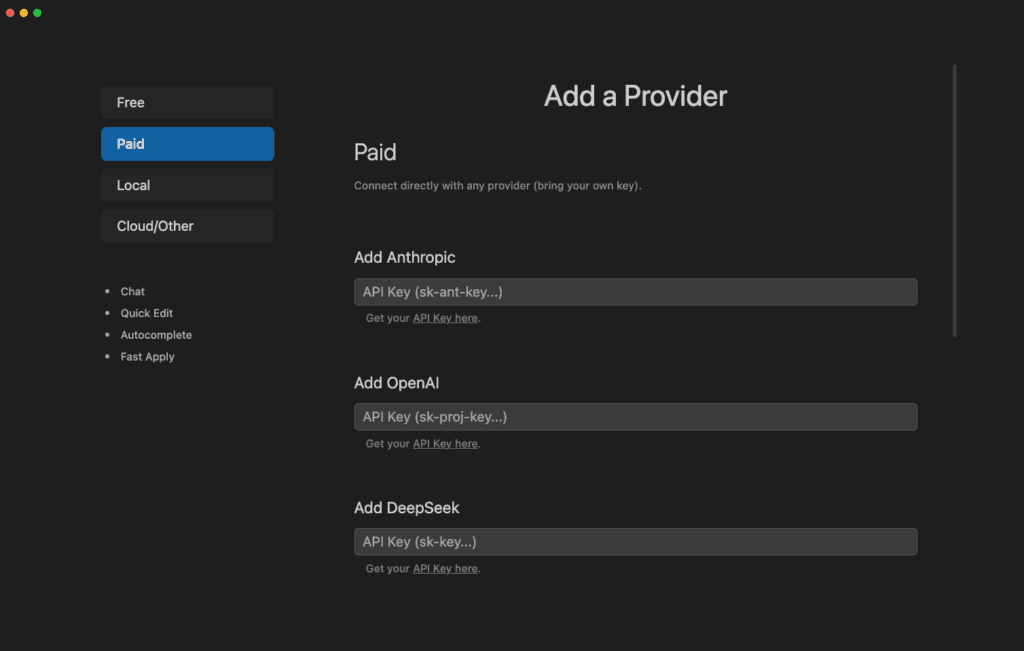Focus the OpenAI API Key field
This screenshot has width=1024, height=651.
[x=635, y=417]
